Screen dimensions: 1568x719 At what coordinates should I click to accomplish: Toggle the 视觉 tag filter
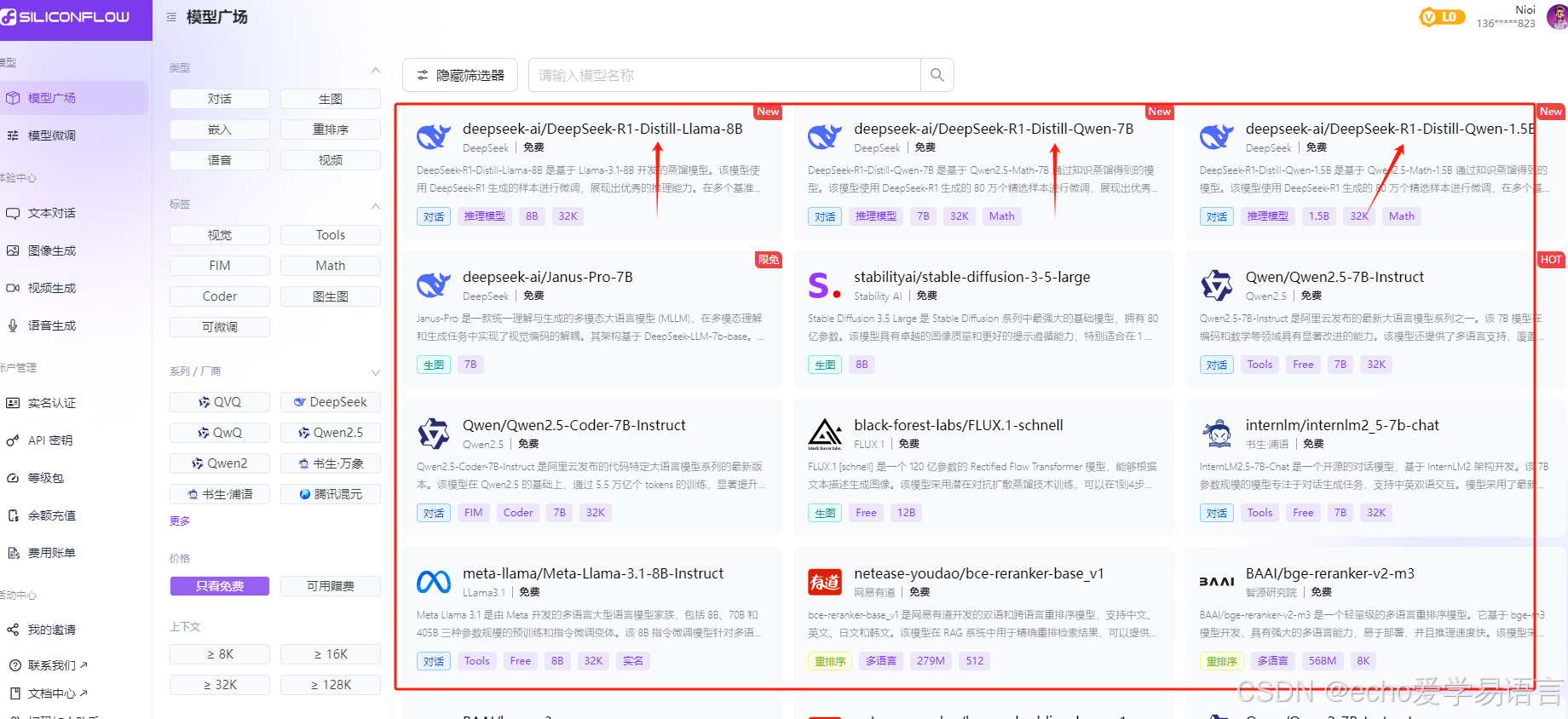pos(220,235)
